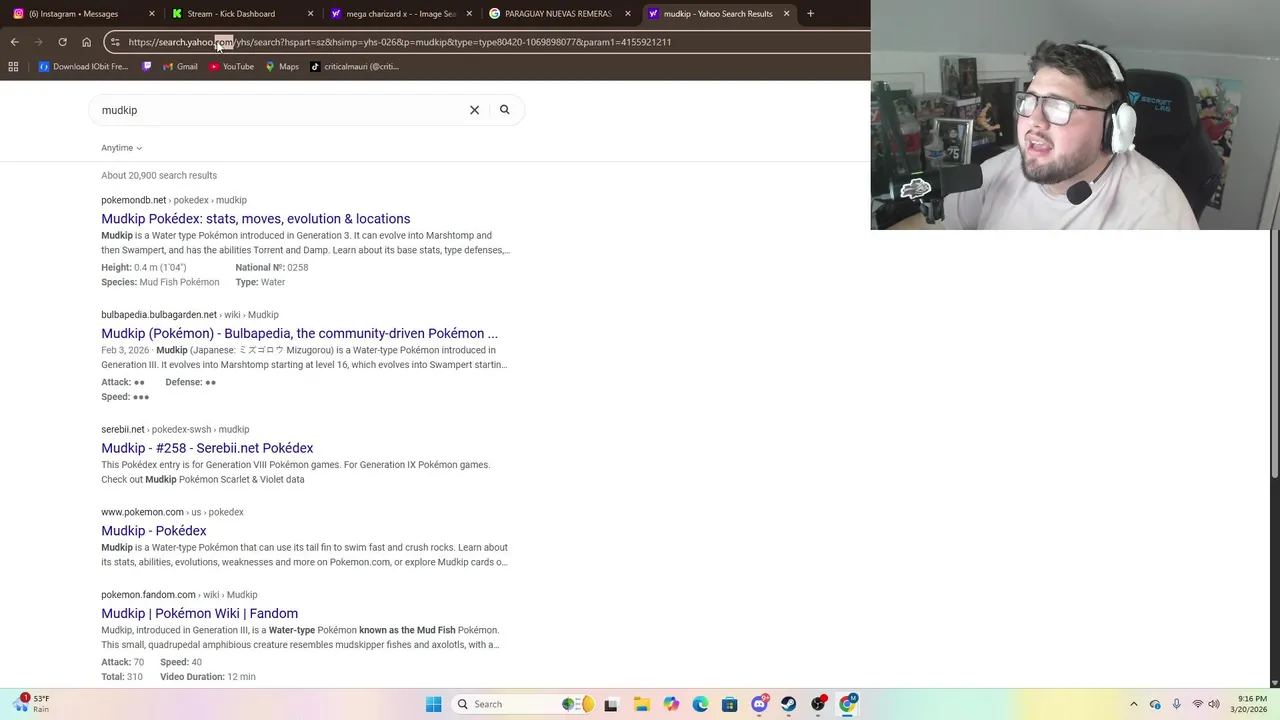Click the page vertical scrollbar
Image resolution: width=1280 pixels, height=720 pixels.
[1274, 355]
